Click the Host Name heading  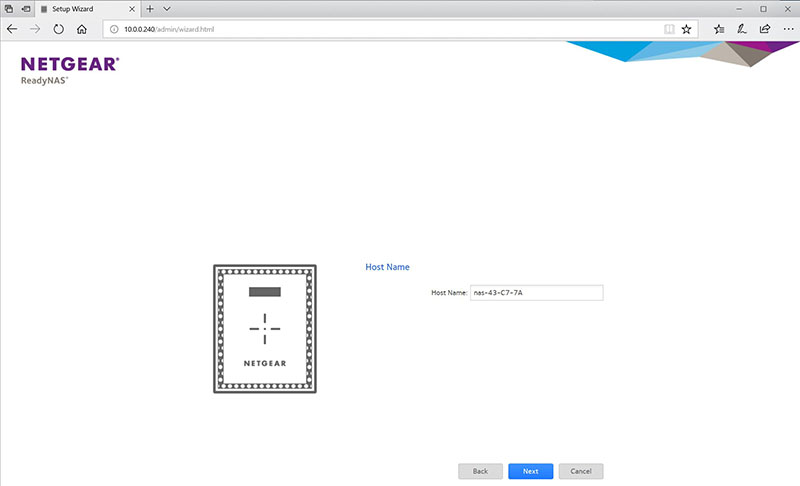pyautogui.click(x=387, y=267)
